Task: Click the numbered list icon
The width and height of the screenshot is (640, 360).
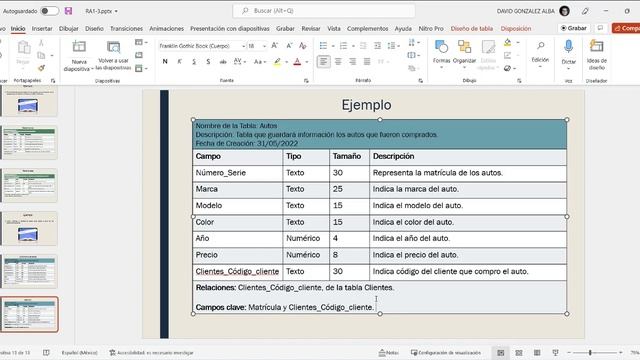Action: coord(343,46)
